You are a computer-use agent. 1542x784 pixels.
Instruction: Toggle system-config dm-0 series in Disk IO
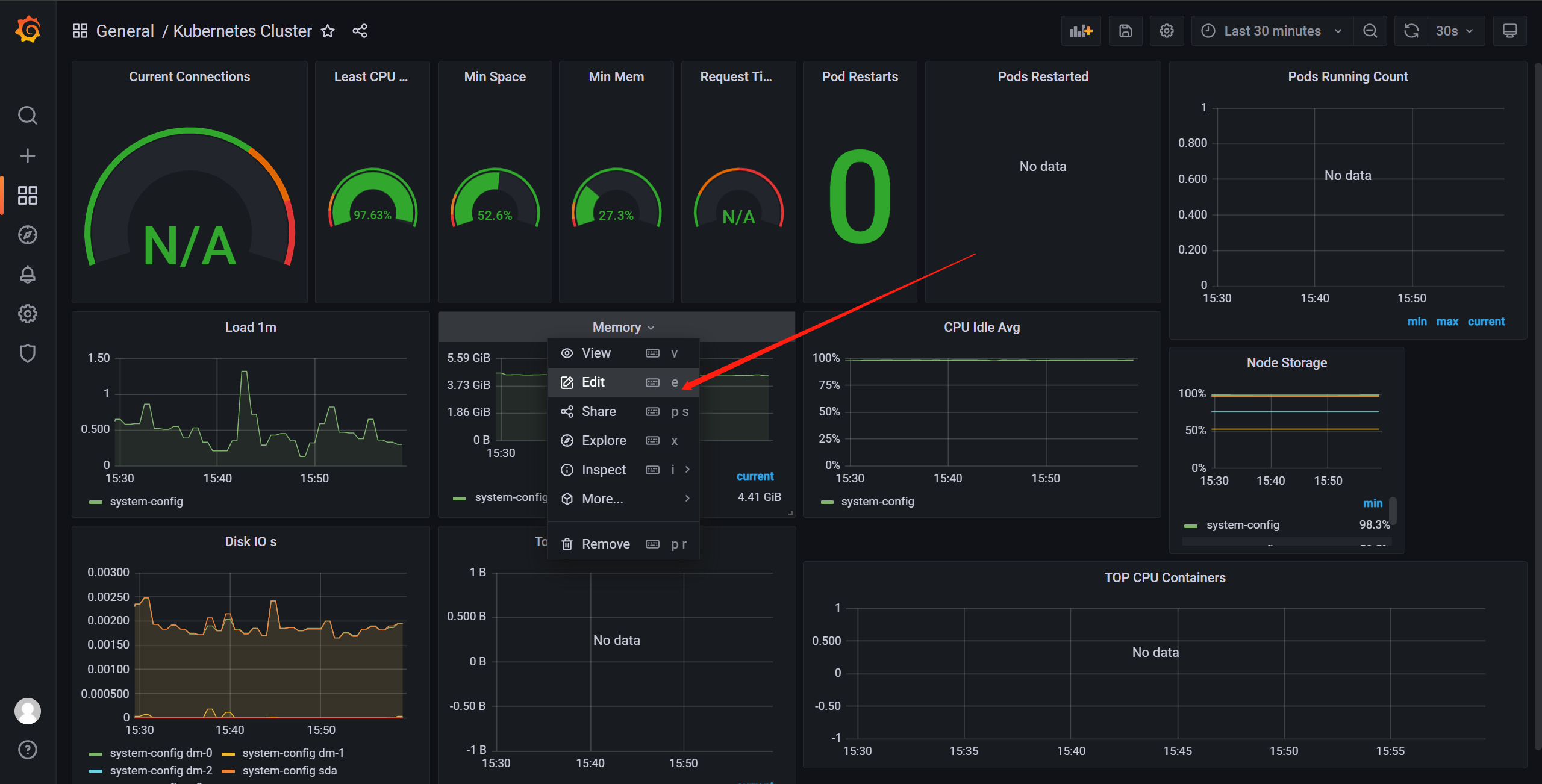(161, 753)
